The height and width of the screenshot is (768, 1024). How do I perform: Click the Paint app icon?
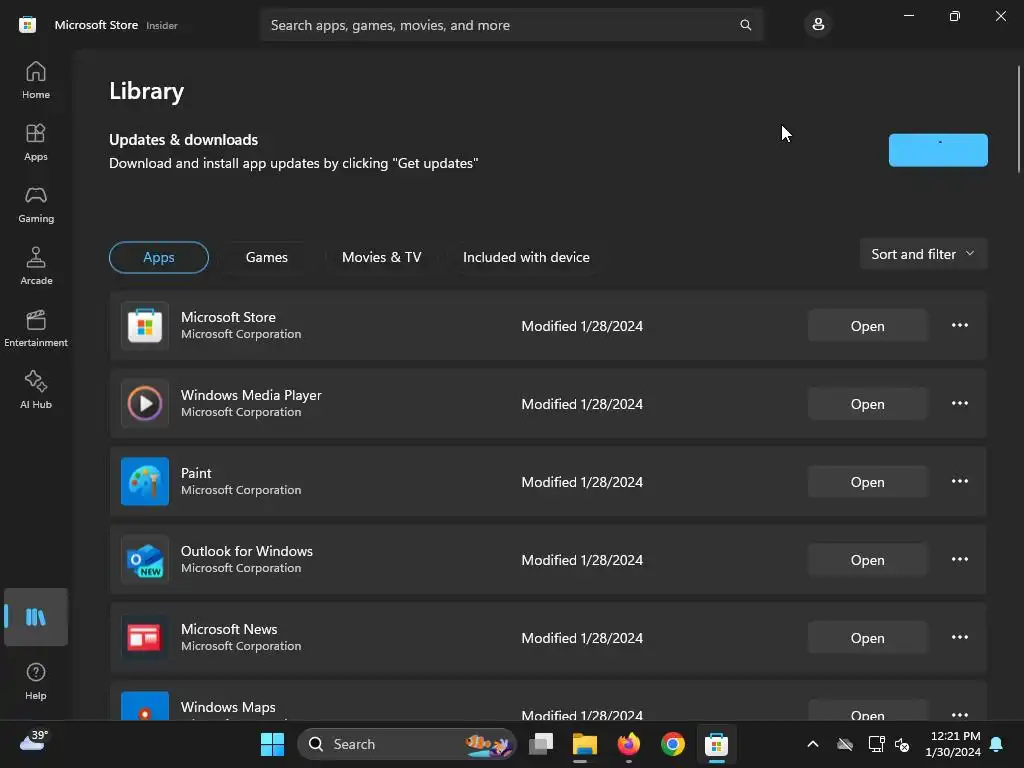[x=145, y=481]
